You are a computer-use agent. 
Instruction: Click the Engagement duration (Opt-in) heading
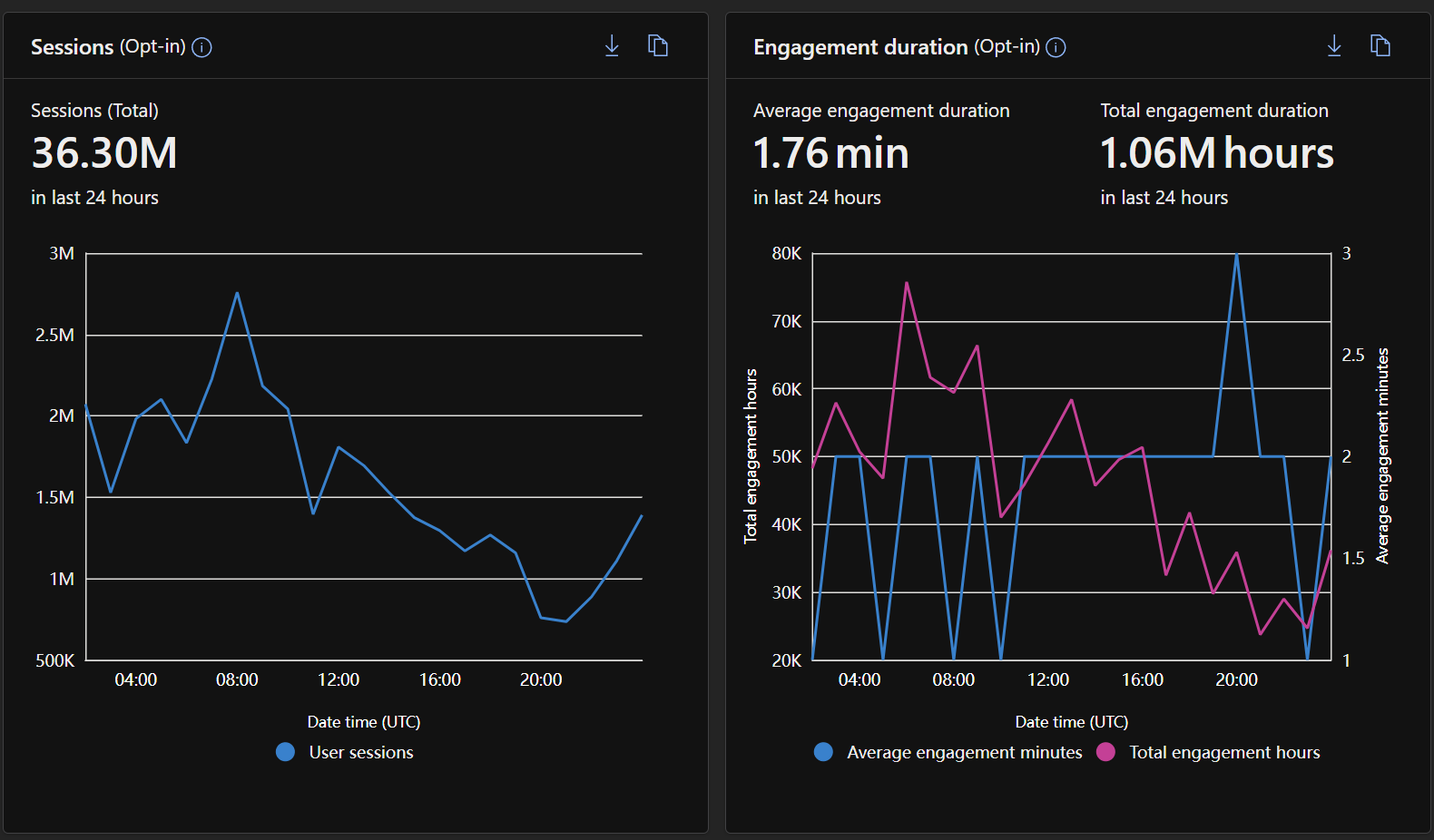coord(897,47)
